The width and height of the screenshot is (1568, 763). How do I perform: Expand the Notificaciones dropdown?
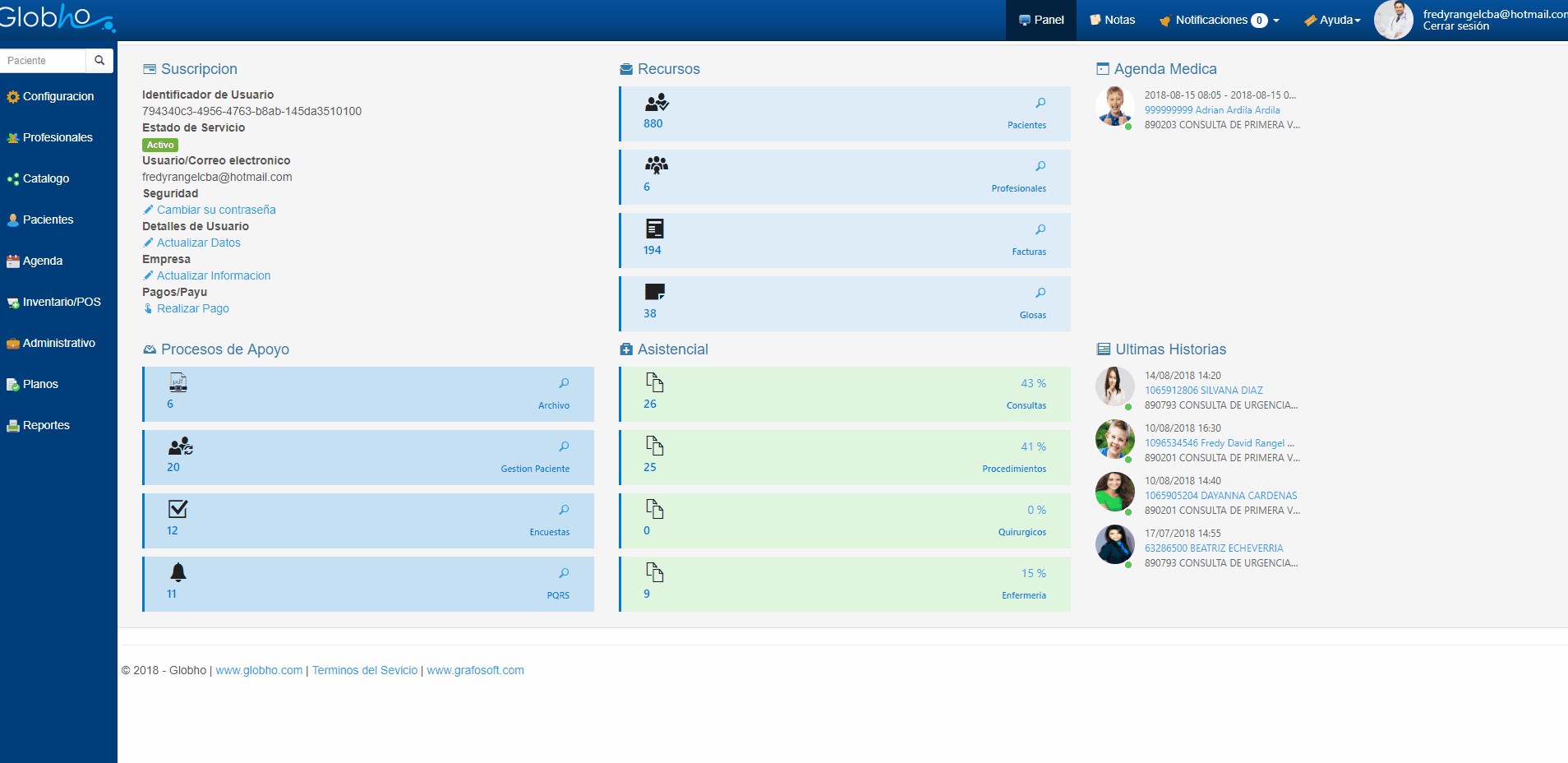pos(1219,21)
